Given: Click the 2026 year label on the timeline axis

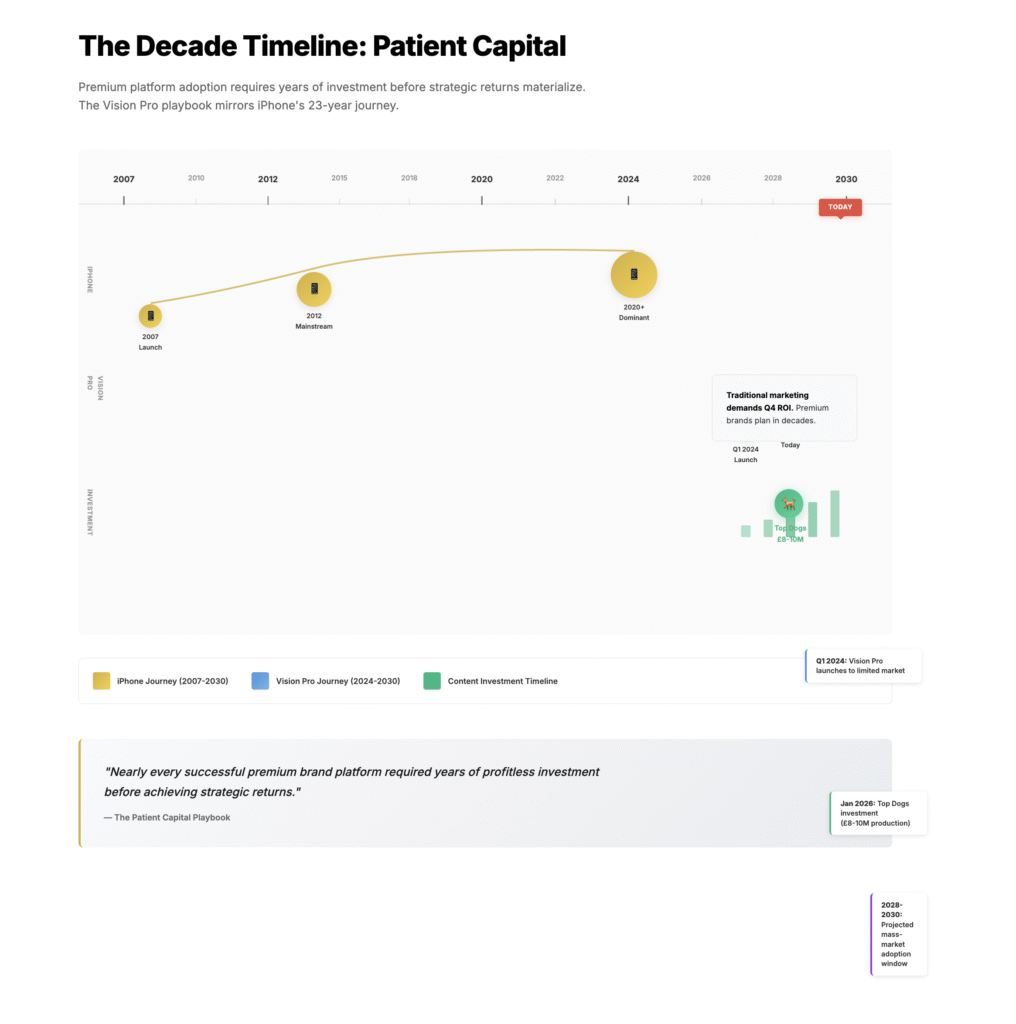Looking at the screenshot, I should pos(702,179).
